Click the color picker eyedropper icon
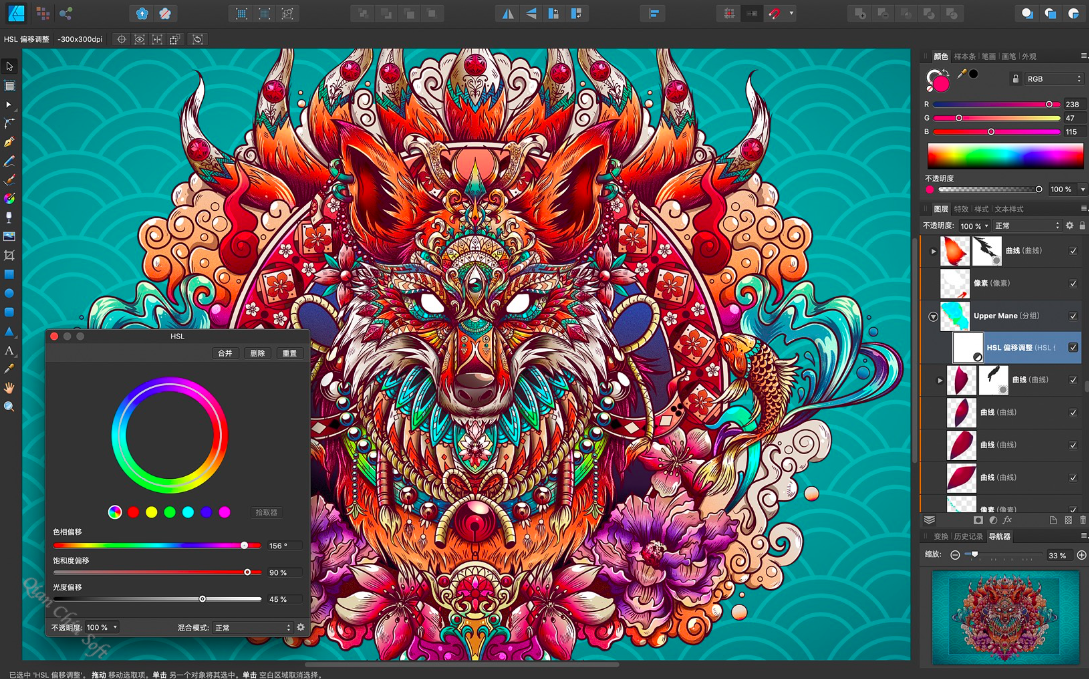 click(962, 74)
